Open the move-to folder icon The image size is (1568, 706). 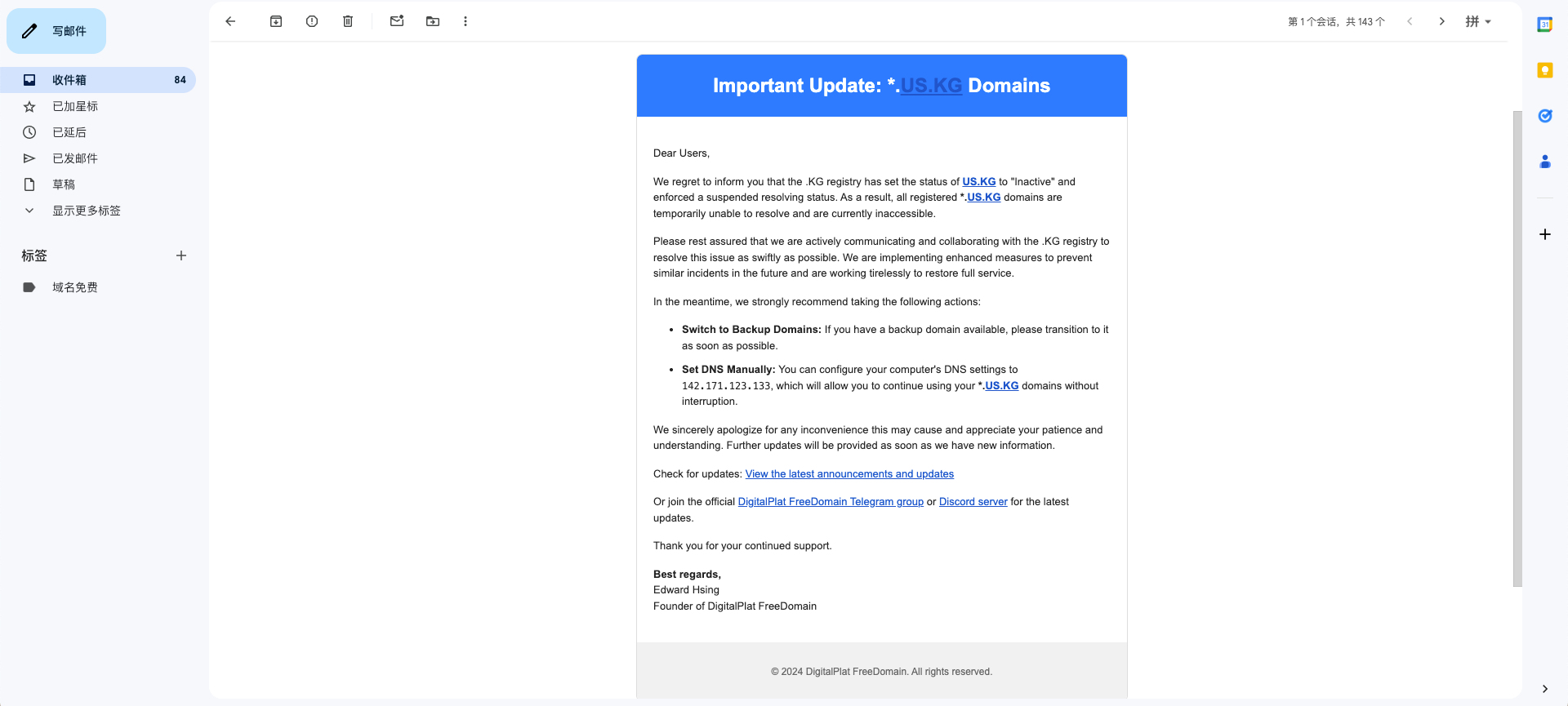coord(433,22)
